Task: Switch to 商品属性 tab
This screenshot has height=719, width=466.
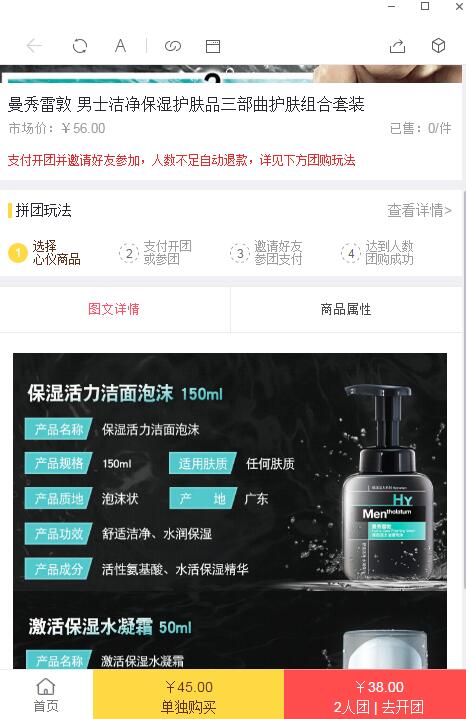Action: coord(346,309)
